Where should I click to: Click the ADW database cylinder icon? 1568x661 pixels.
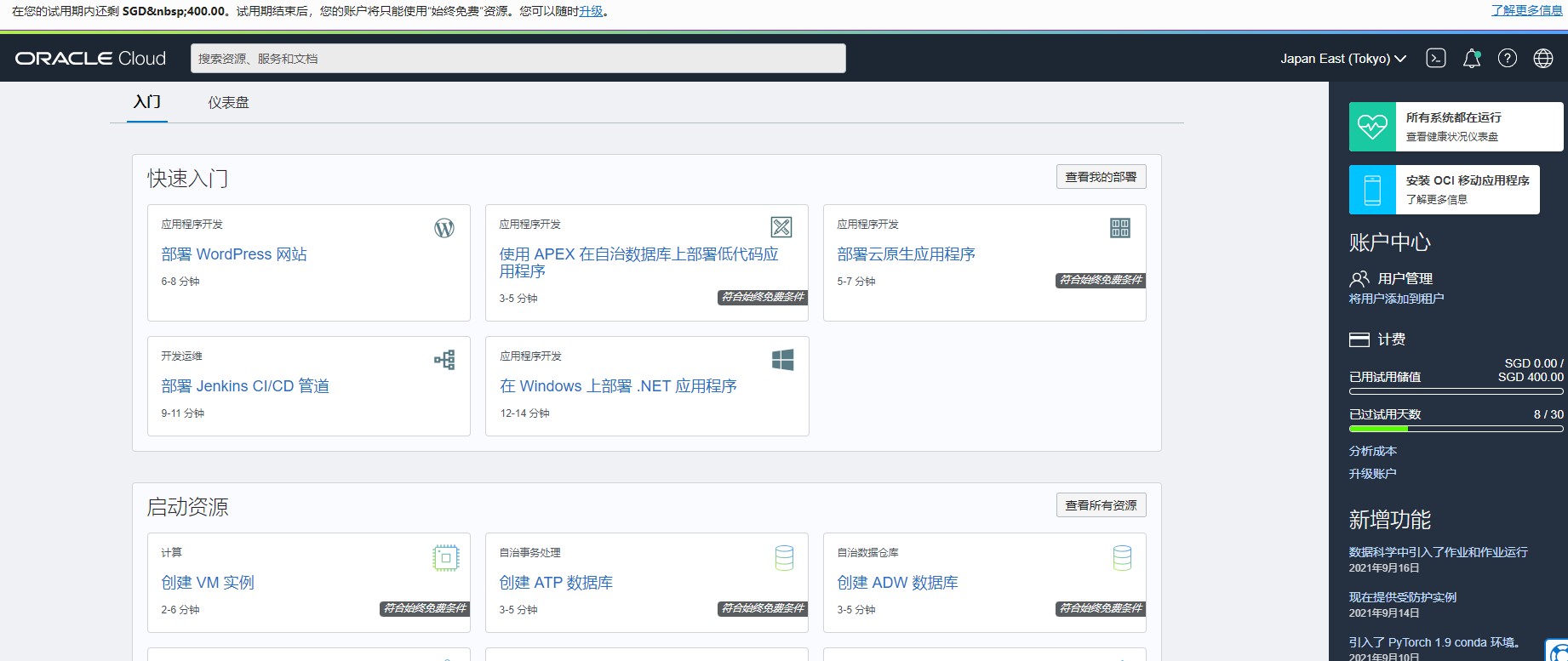pos(1122,558)
